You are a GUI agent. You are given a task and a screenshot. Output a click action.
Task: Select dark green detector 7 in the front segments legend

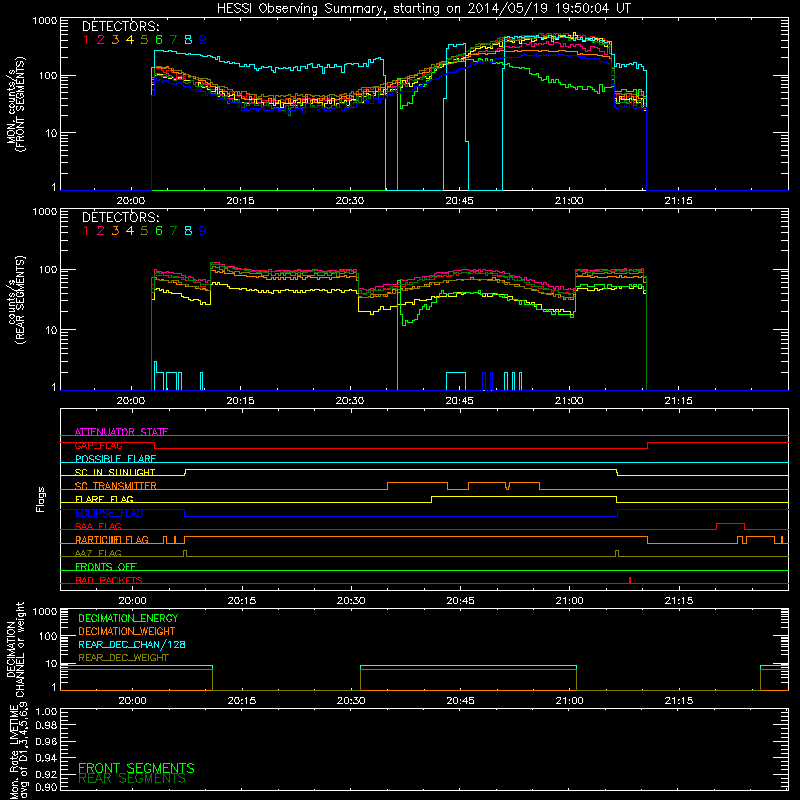(x=173, y=40)
